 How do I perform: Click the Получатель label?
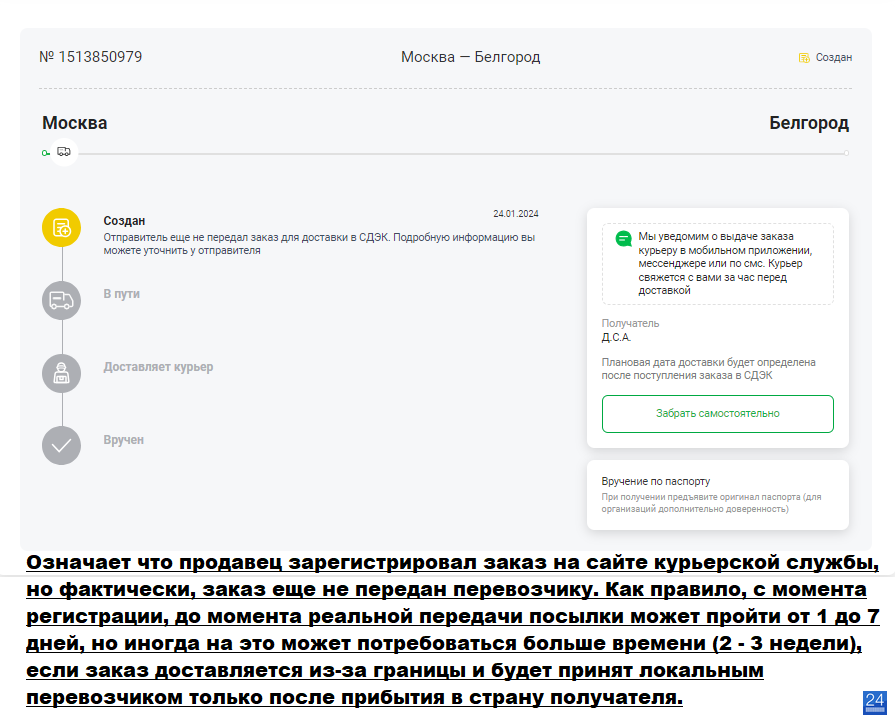point(630,324)
